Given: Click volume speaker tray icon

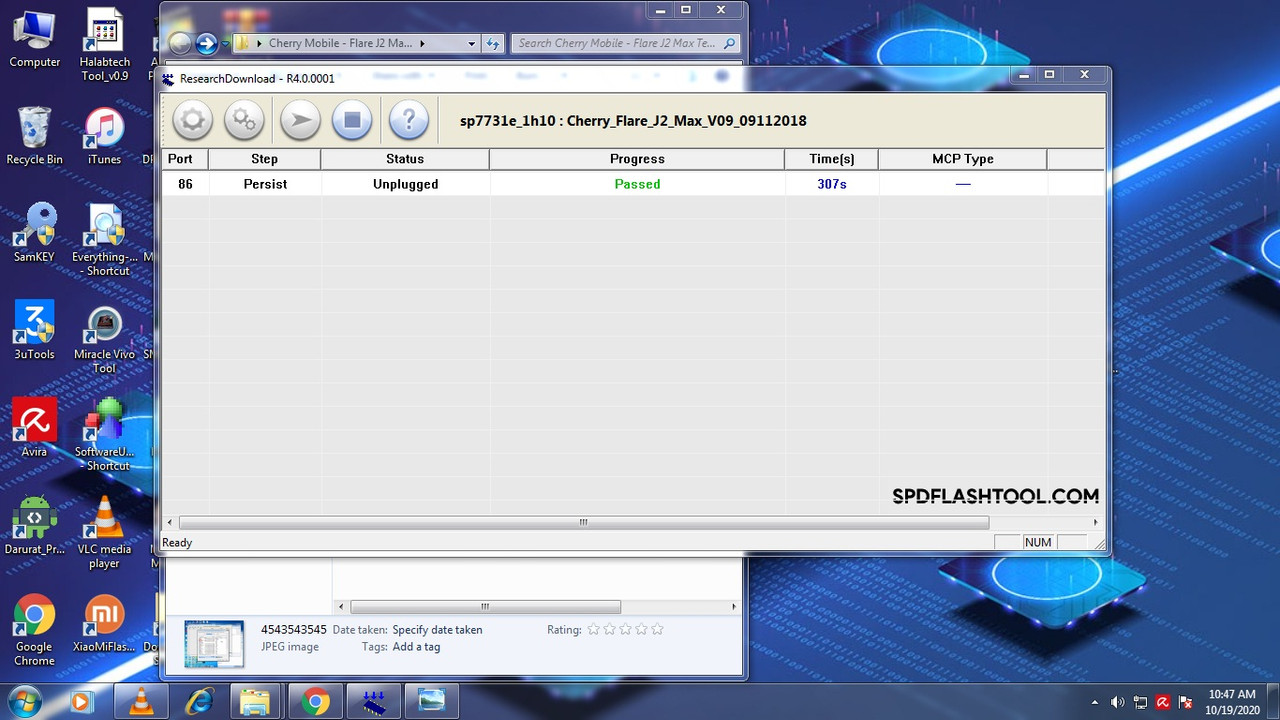Looking at the screenshot, I should [1117, 702].
